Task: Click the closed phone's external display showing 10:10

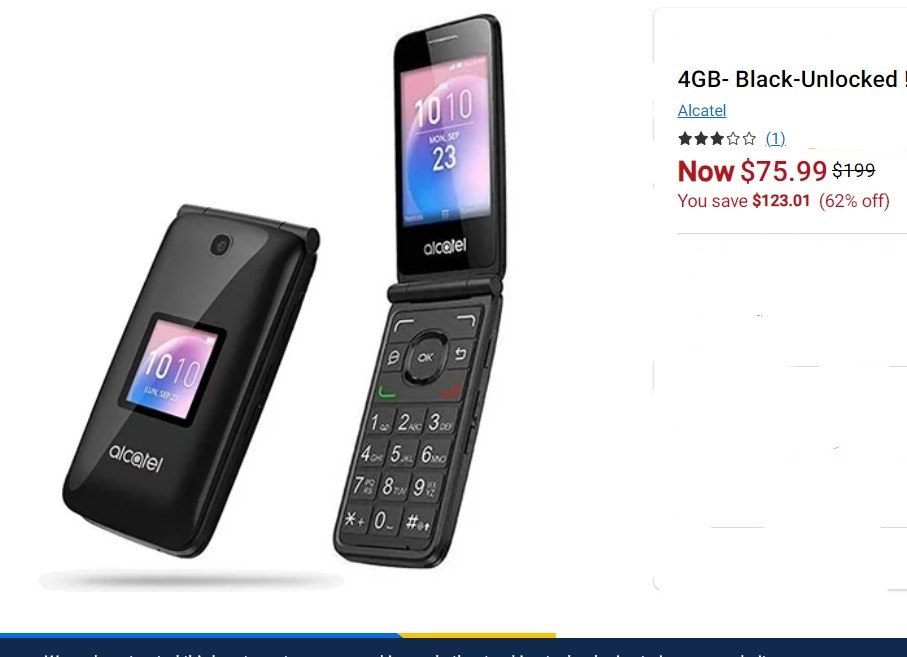Action: (x=172, y=369)
